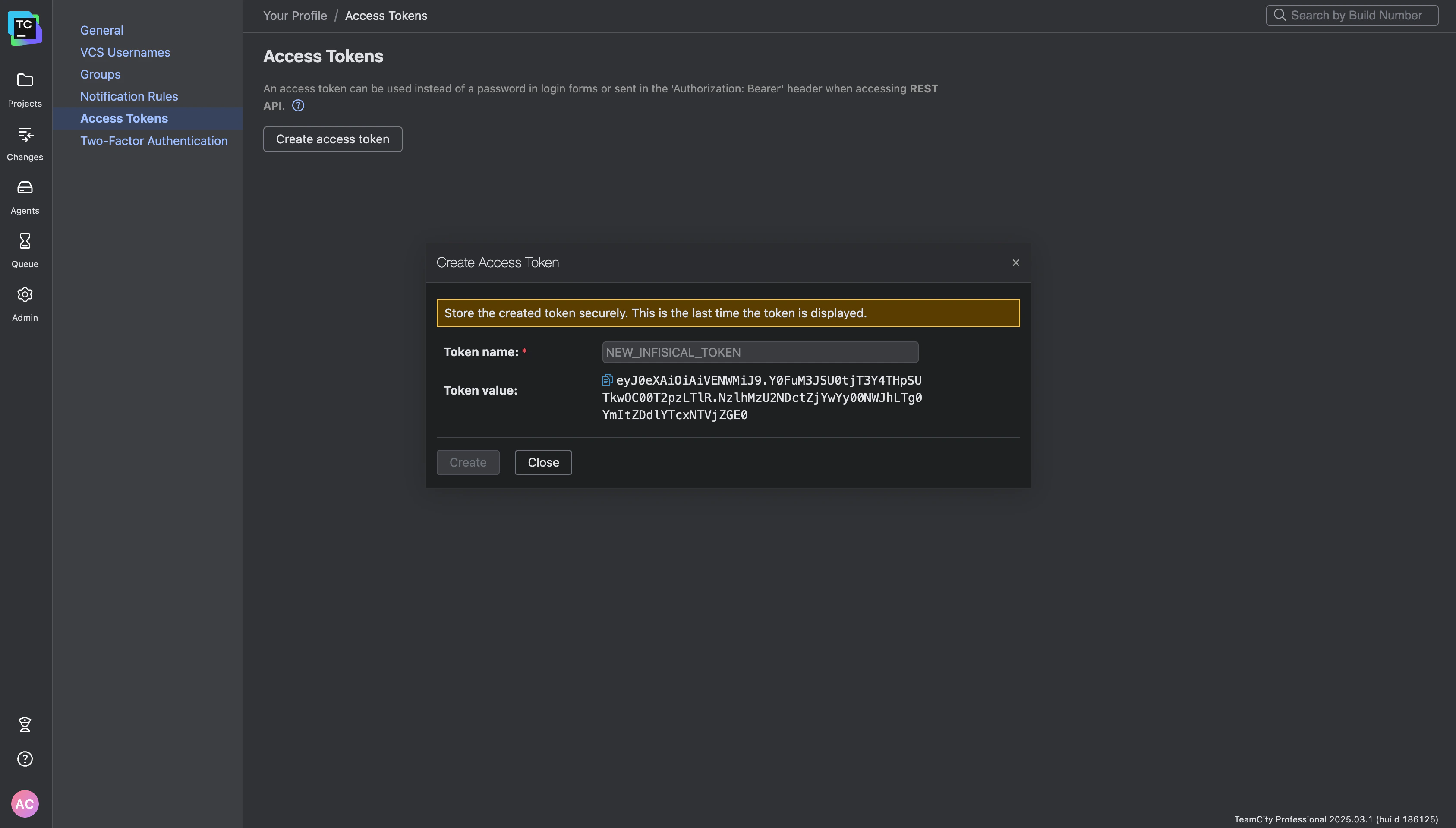The height and width of the screenshot is (828, 1456).
Task: Open the Admin settings gear
Action: click(x=25, y=303)
